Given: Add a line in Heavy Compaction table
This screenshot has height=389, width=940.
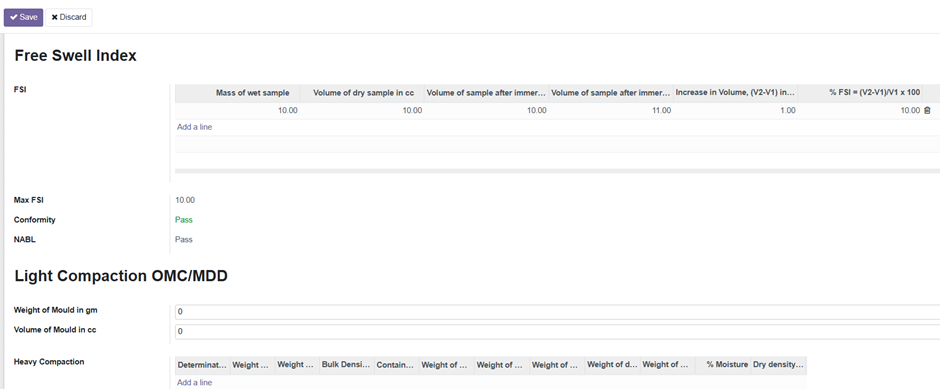Looking at the screenshot, I should tap(194, 382).
